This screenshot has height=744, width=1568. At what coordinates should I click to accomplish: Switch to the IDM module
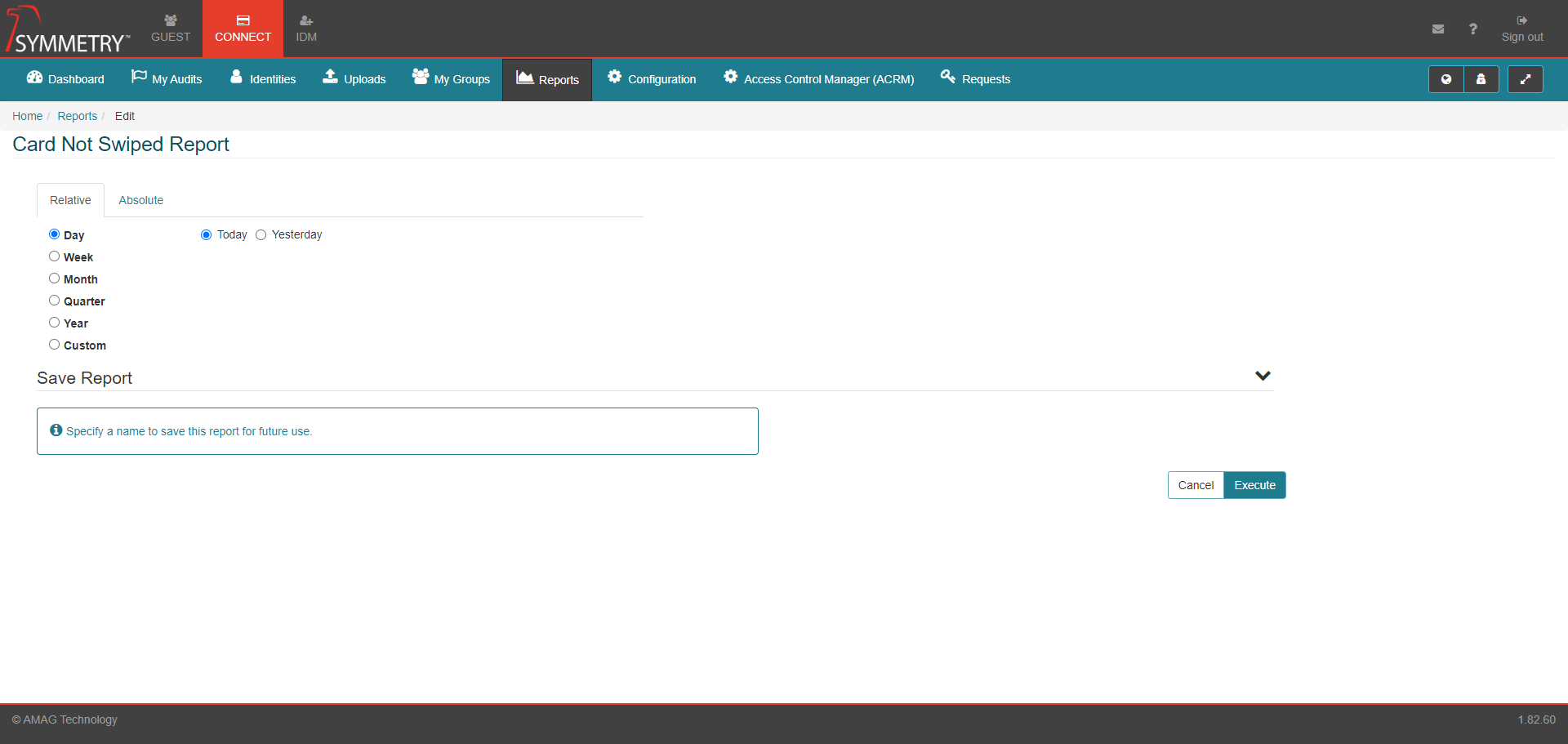tap(306, 29)
